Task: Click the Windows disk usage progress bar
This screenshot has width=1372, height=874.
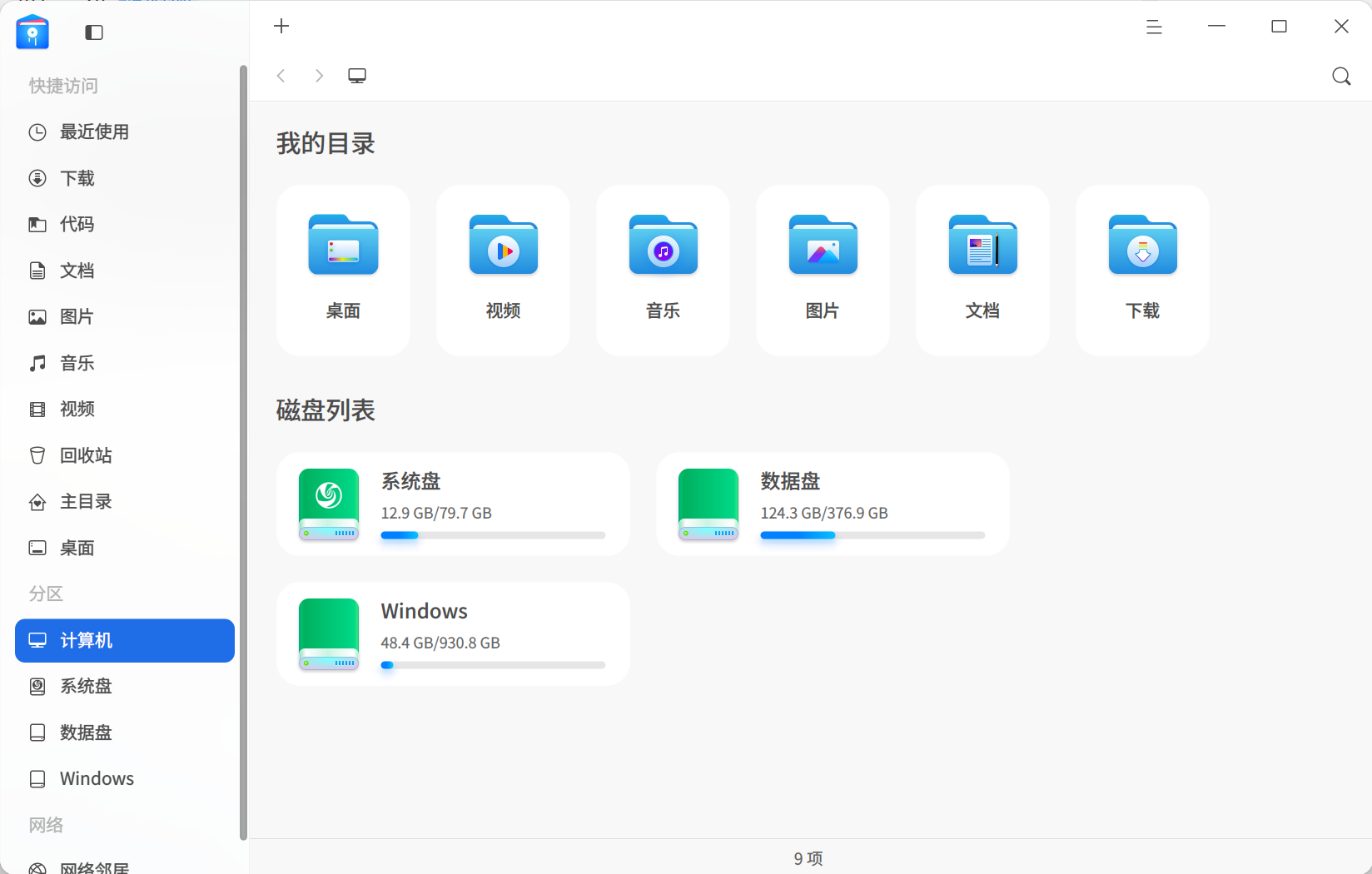Action: 493,665
